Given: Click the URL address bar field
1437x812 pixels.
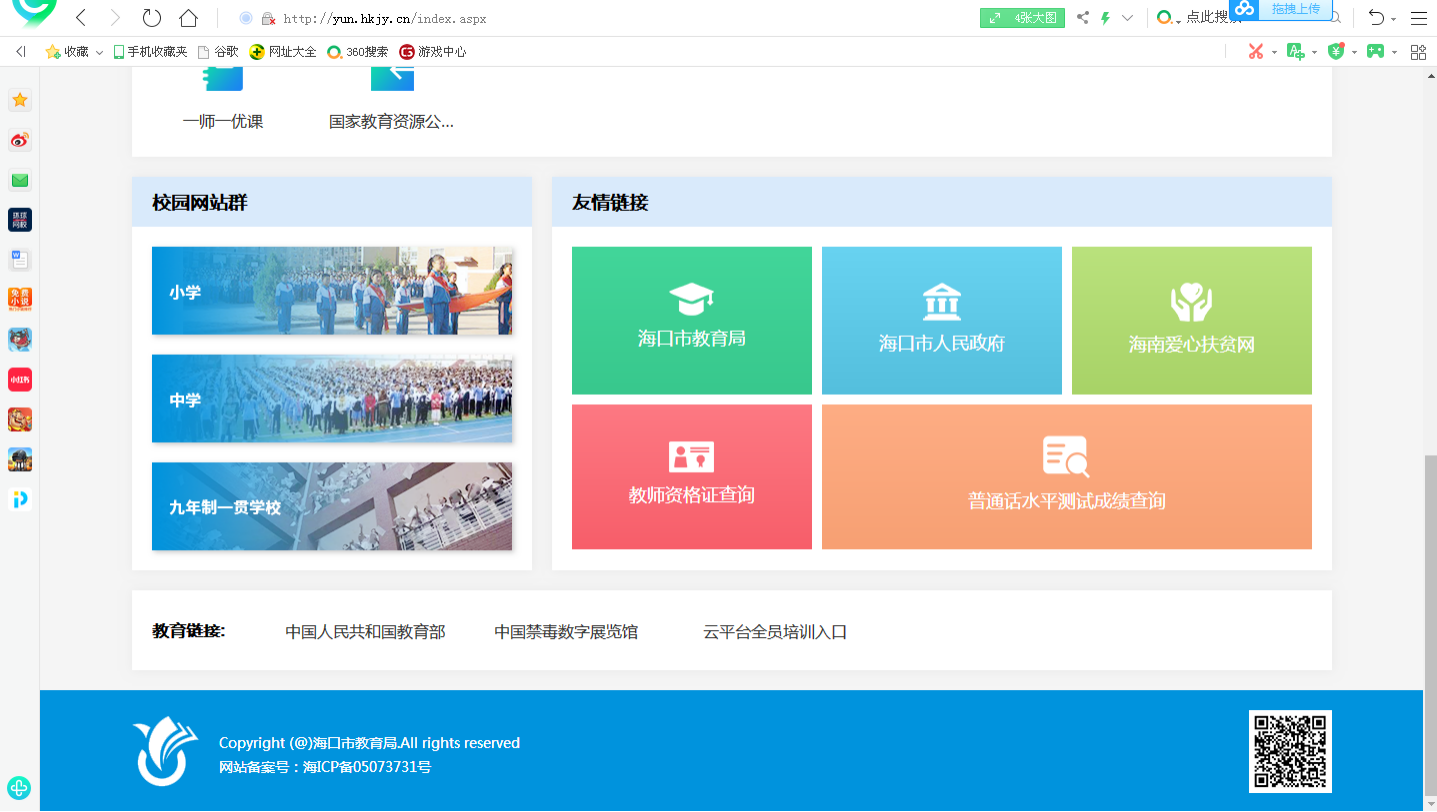Looking at the screenshot, I should point(600,18).
